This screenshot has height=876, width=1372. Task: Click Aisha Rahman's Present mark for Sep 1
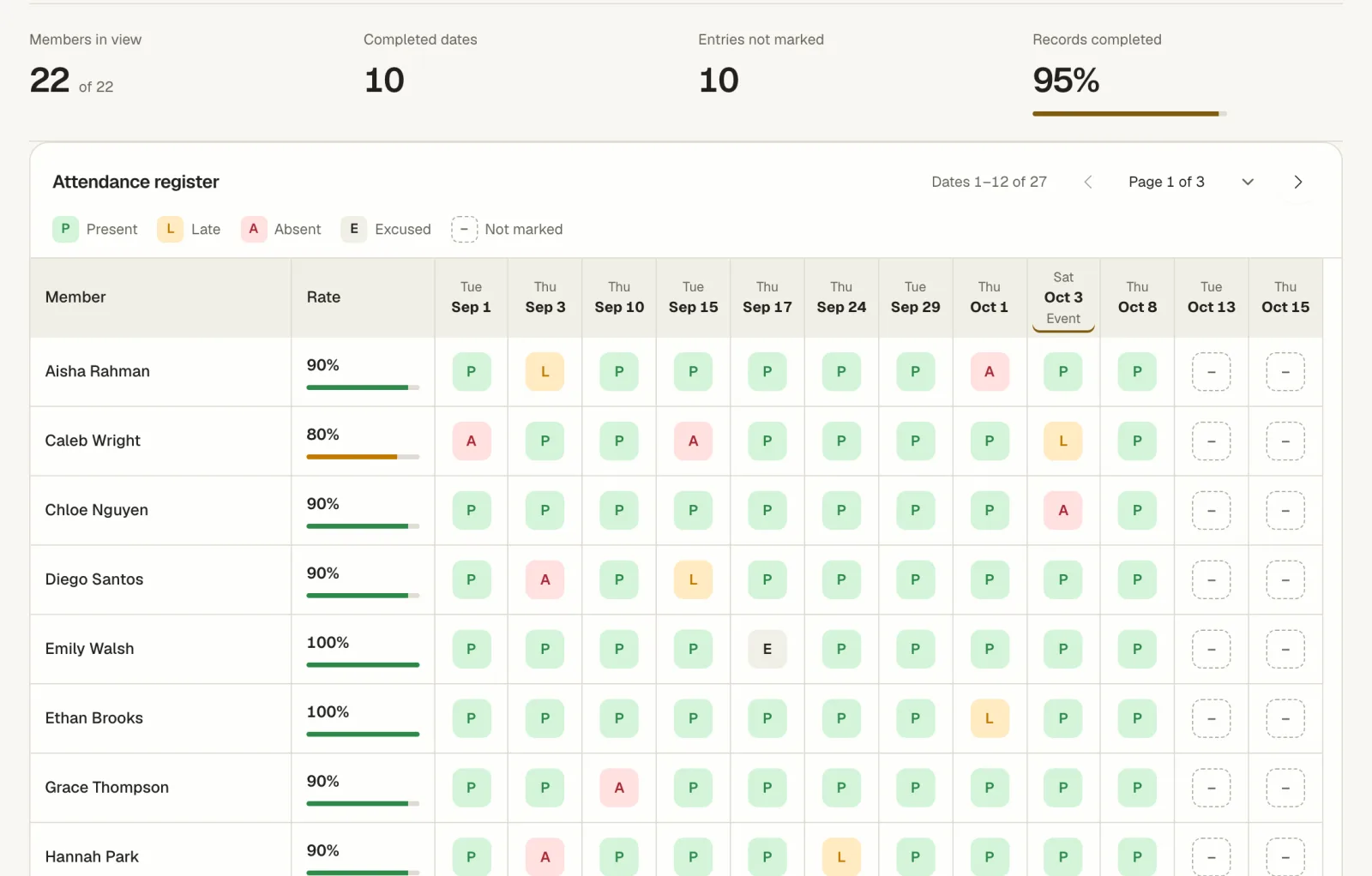471,372
